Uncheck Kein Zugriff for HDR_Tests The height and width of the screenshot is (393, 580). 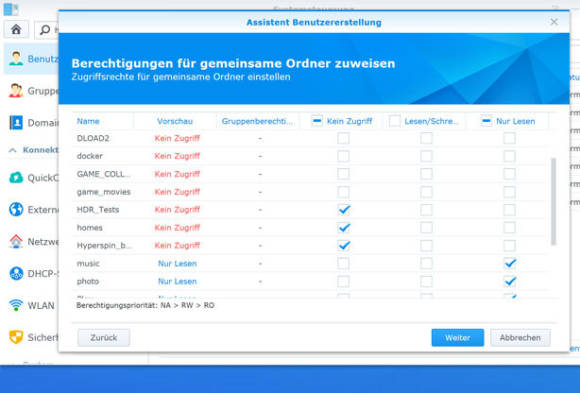[x=343, y=210]
